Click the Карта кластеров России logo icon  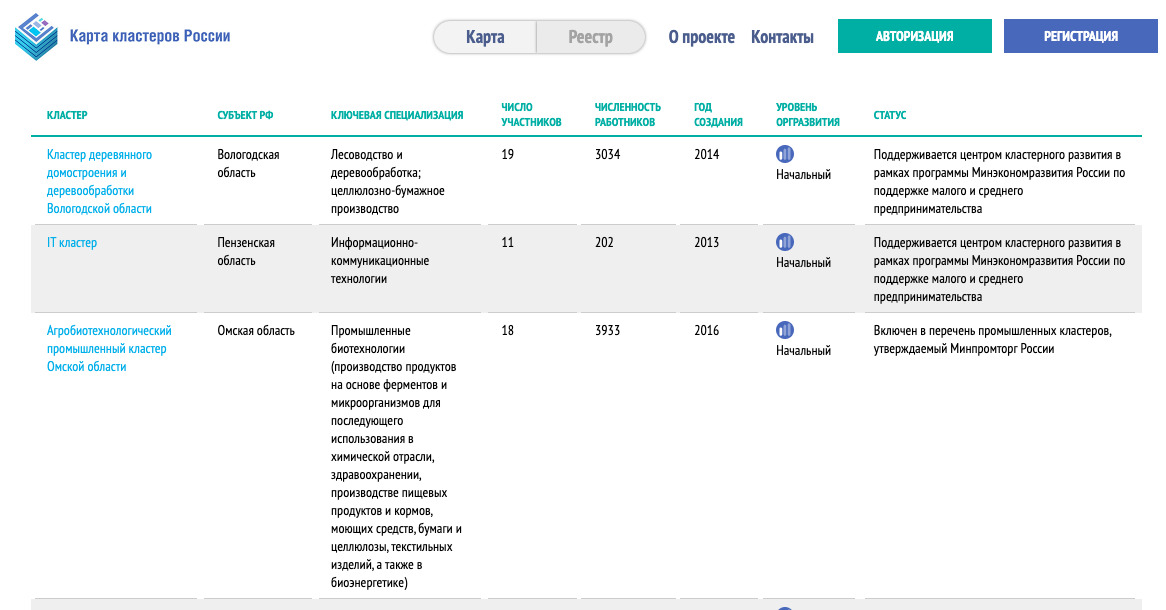point(37,37)
